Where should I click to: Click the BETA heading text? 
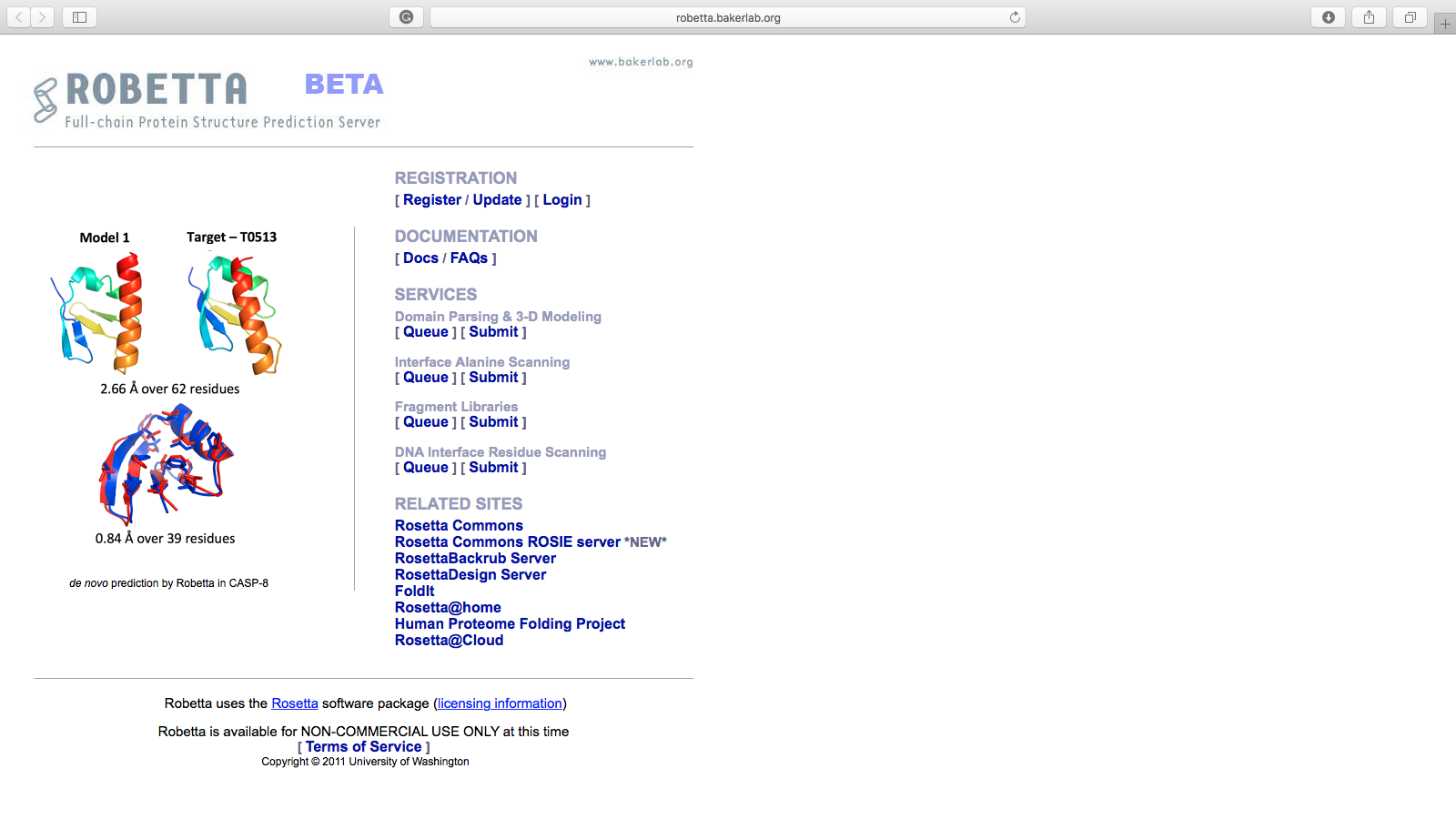[x=344, y=85]
